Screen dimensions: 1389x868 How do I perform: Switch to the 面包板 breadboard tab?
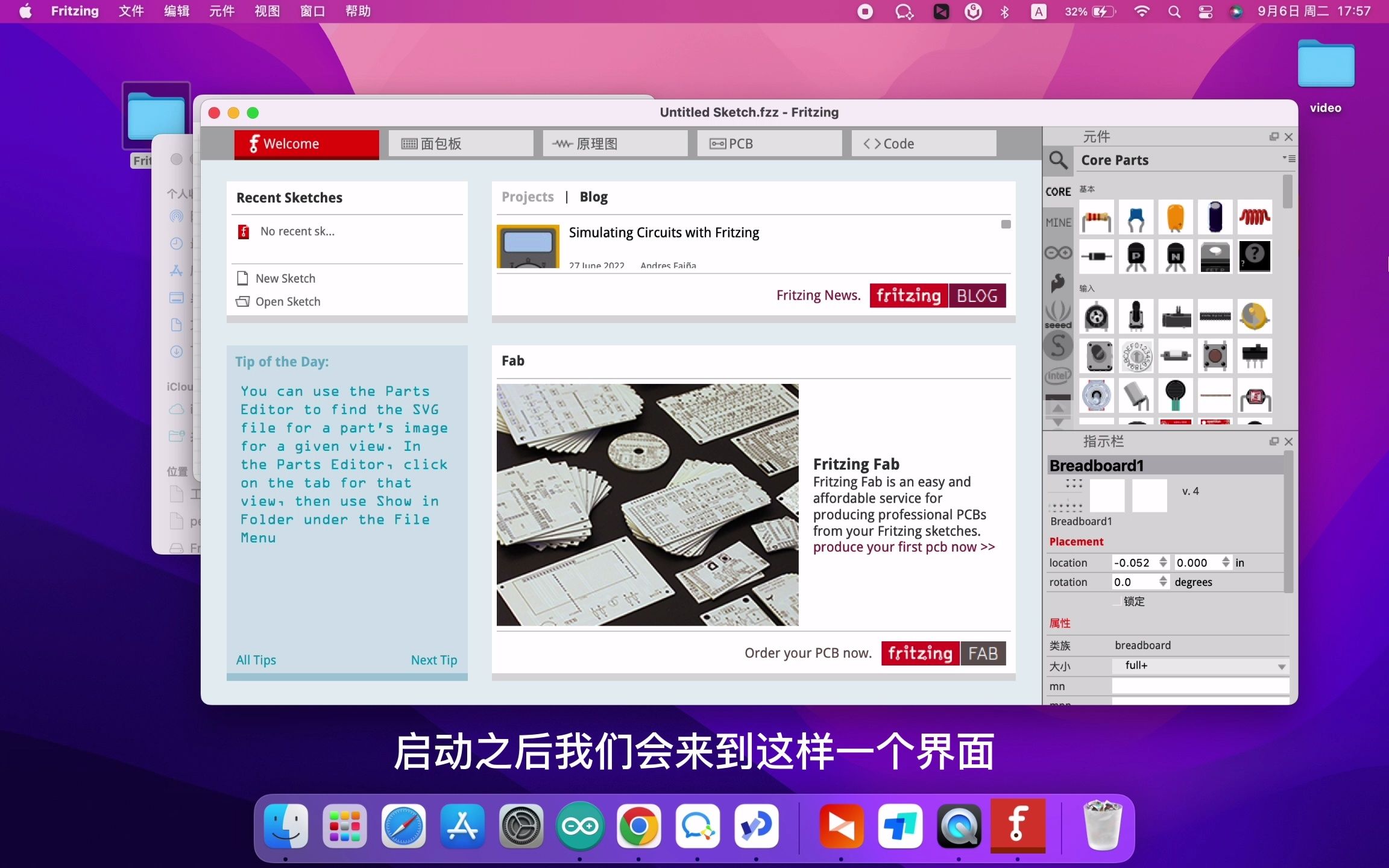click(461, 144)
